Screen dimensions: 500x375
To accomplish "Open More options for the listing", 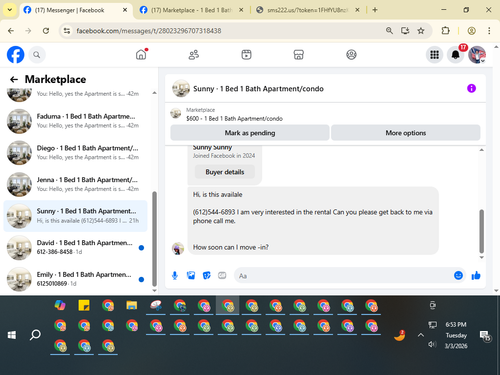I will pyautogui.click(x=406, y=133).
